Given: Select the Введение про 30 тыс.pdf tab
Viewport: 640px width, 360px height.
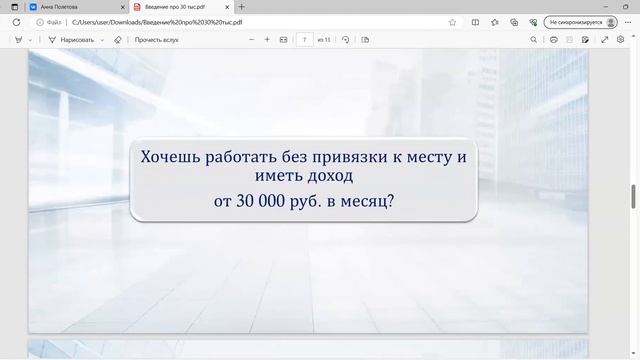Looking at the screenshot, I should tap(182, 7).
